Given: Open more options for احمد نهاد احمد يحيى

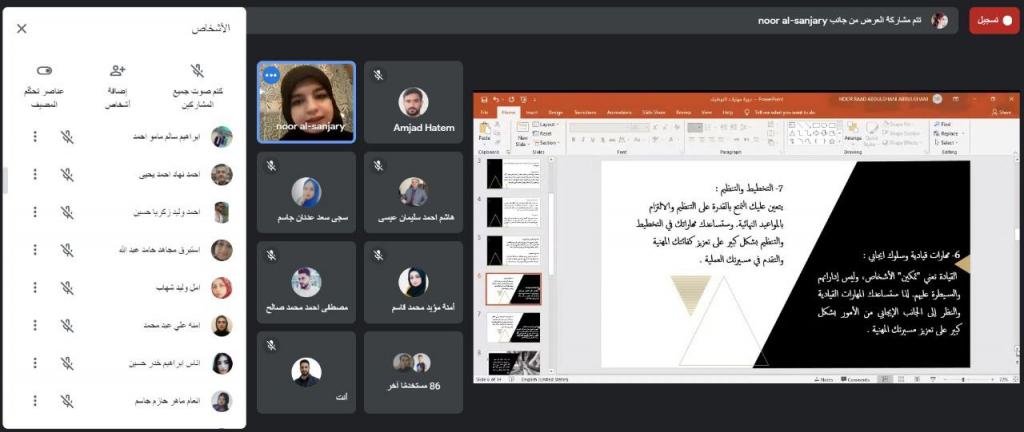Looking at the screenshot, I should 35,174.
